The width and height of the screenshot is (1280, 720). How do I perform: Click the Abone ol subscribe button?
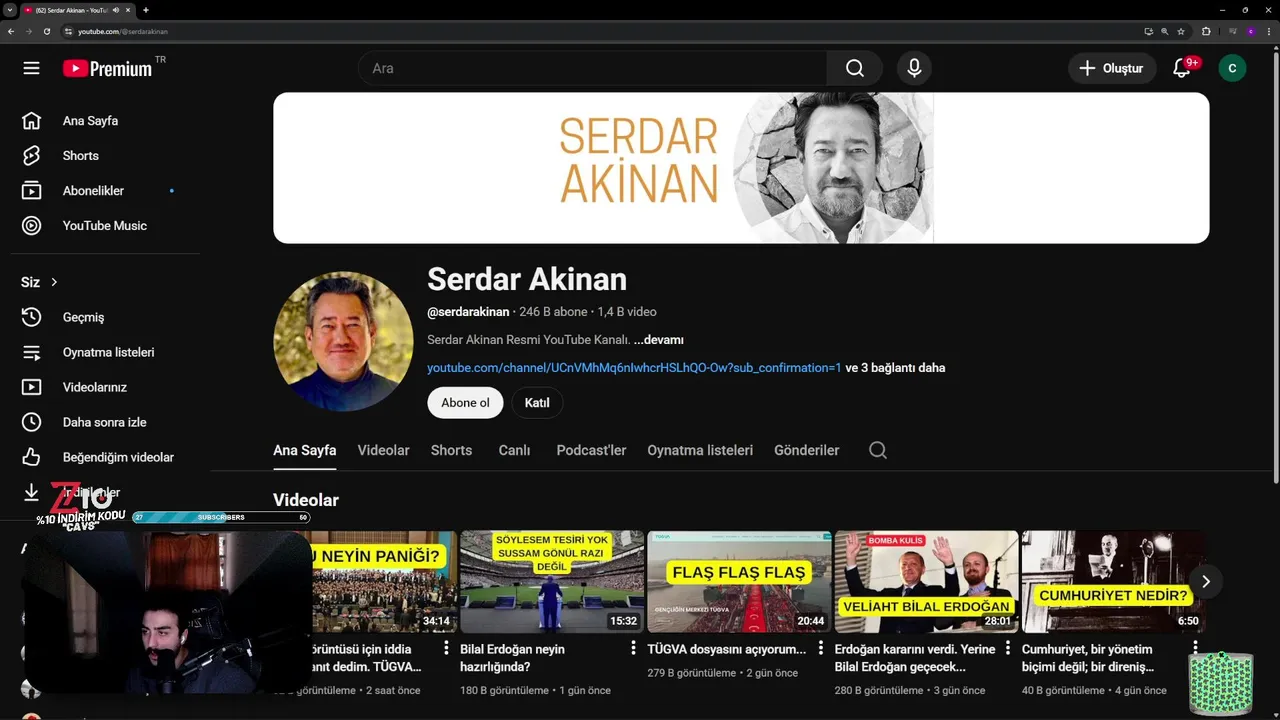pos(465,403)
